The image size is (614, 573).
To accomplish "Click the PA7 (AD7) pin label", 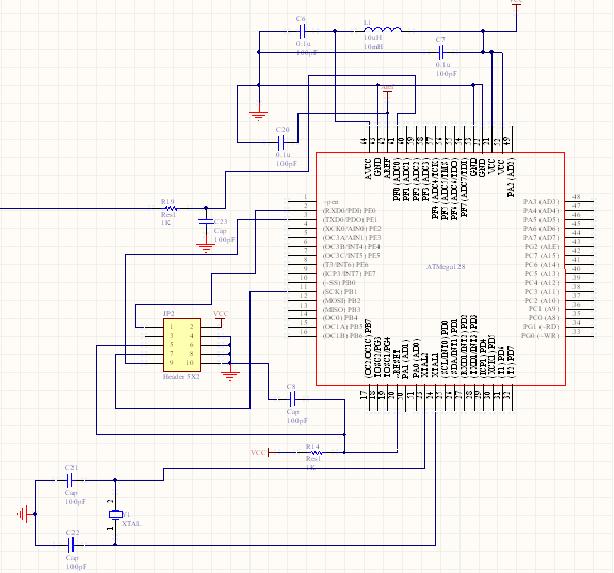I will [x=541, y=238].
